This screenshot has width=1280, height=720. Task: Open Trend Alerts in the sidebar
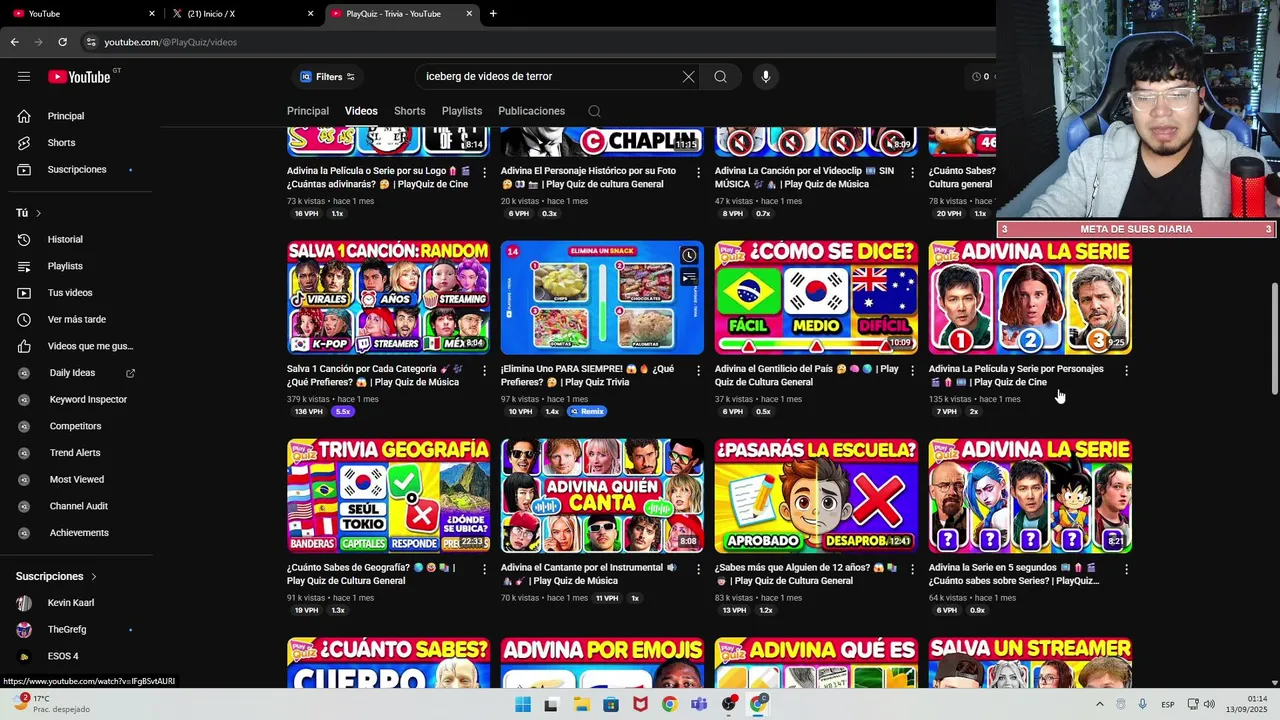coord(76,453)
